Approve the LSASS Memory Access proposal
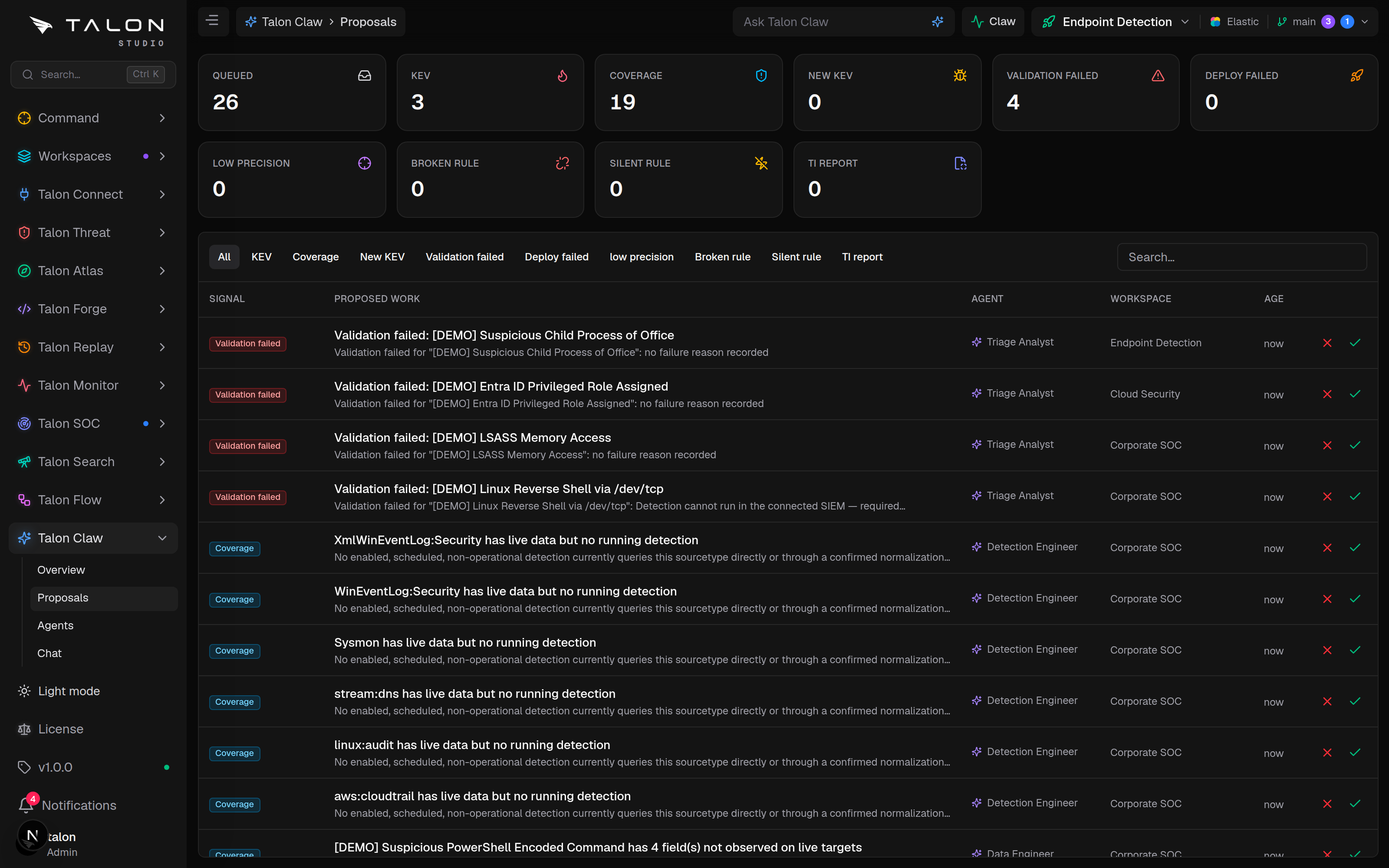Image resolution: width=1389 pixels, height=868 pixels. click(1355, 445)
